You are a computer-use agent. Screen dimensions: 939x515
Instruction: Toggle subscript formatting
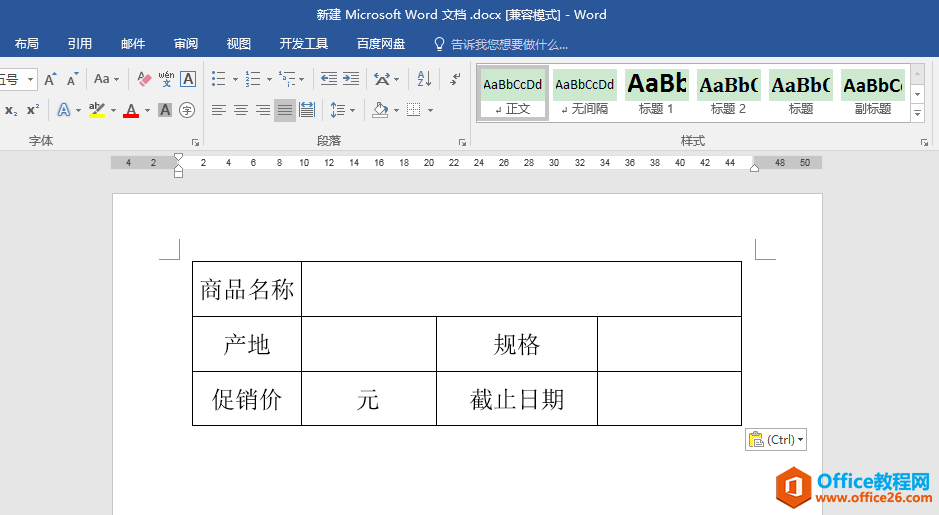pyautogui.click(x=11, y=110)
